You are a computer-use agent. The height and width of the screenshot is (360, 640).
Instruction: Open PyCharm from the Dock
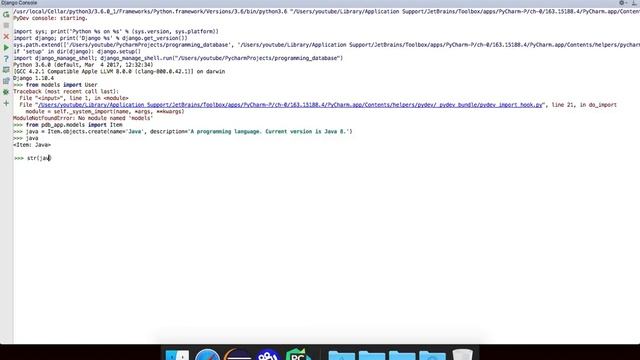[298, 354]
